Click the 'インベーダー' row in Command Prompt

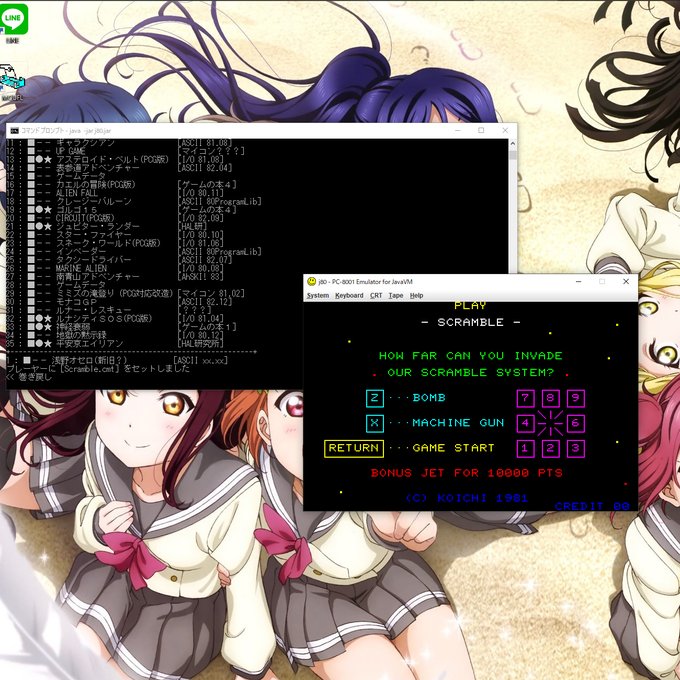click(134, 252)
